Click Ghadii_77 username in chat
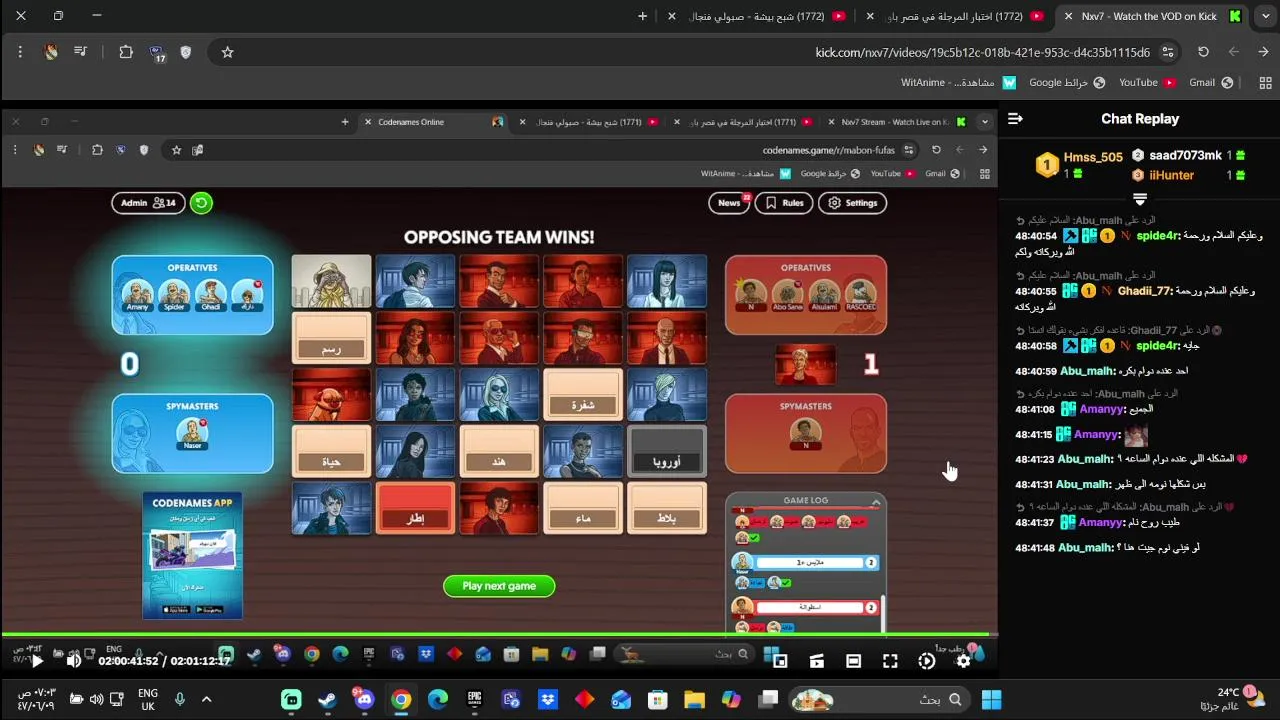Screen dimensions: 1280x720 tap(1144, 291)
